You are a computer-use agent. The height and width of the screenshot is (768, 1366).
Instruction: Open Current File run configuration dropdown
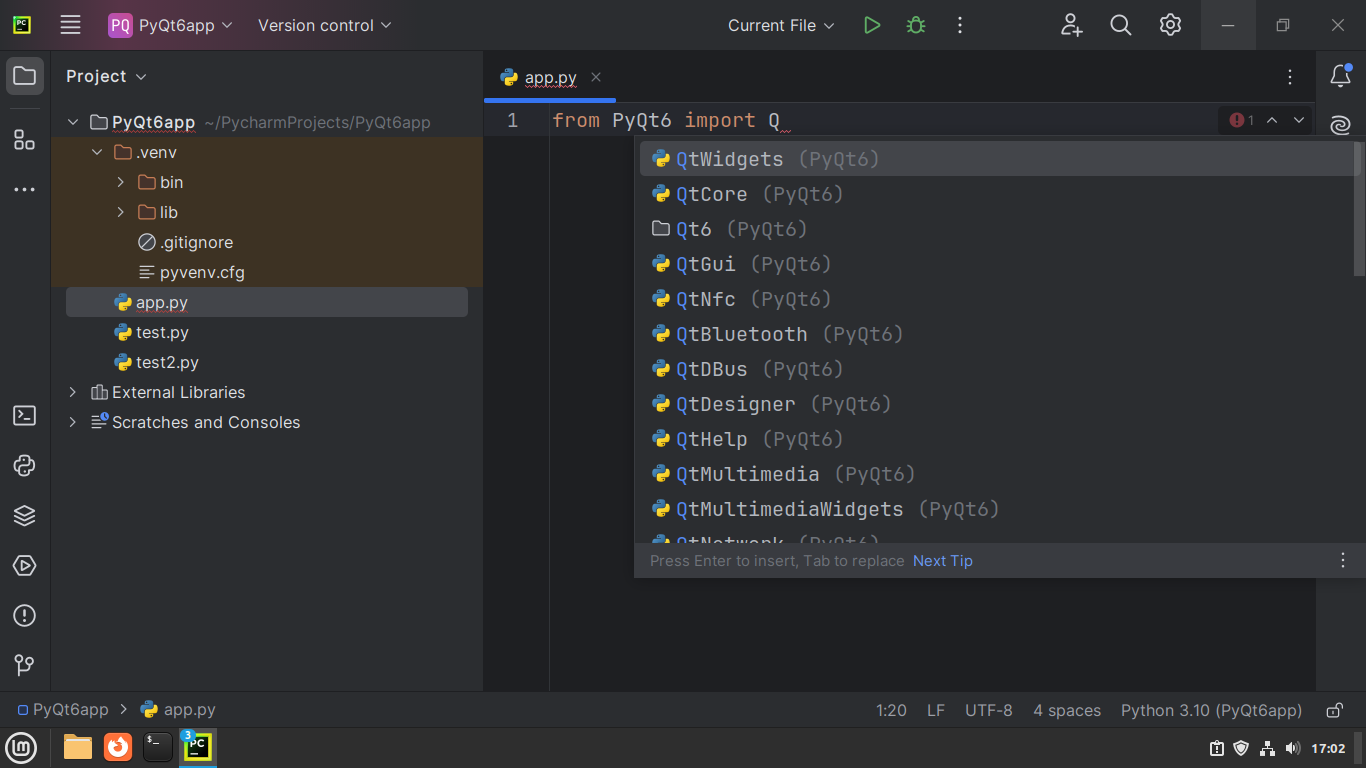point(781,25)
